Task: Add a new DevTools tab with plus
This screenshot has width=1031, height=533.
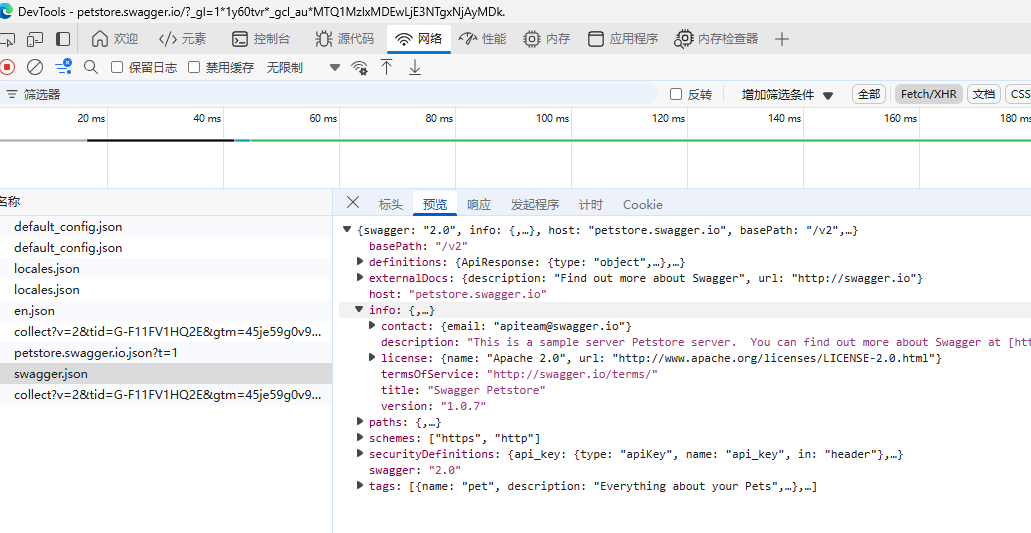Action: click(781, 39)
